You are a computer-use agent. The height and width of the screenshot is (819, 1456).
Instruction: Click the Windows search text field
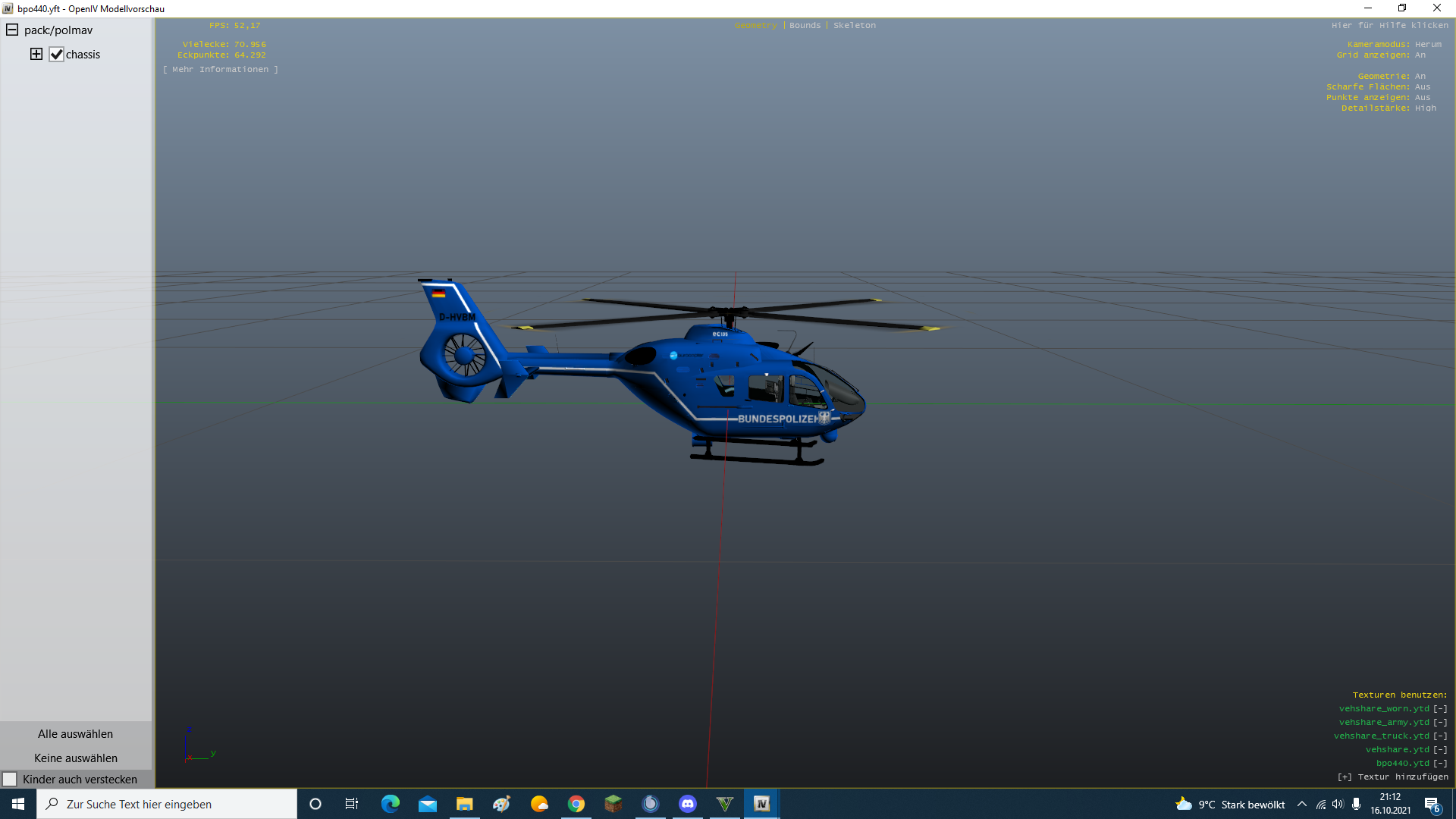pyautogui.click(x=167, y=804)
